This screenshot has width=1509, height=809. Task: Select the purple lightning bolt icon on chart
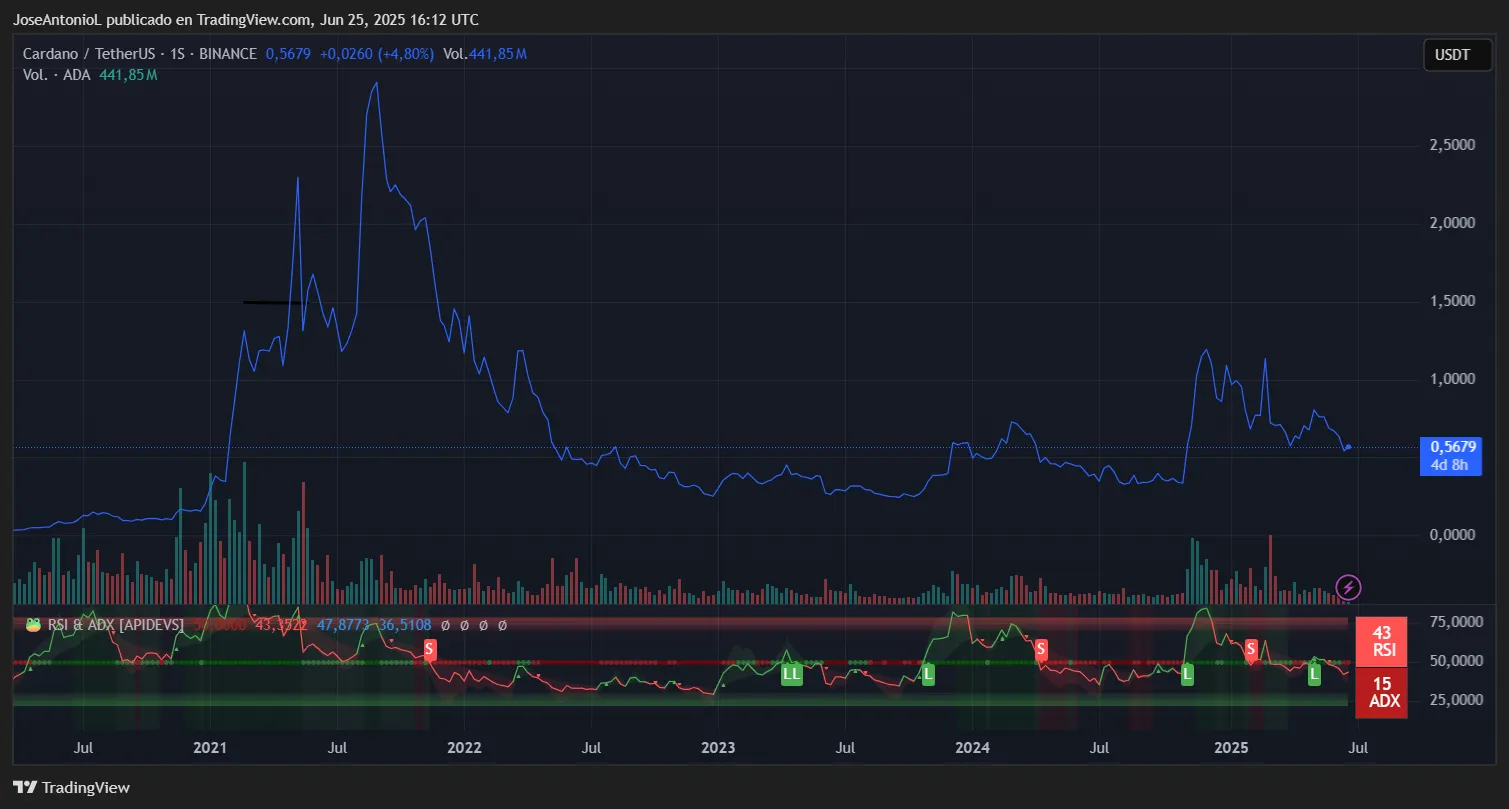[x=1347, y=588]
